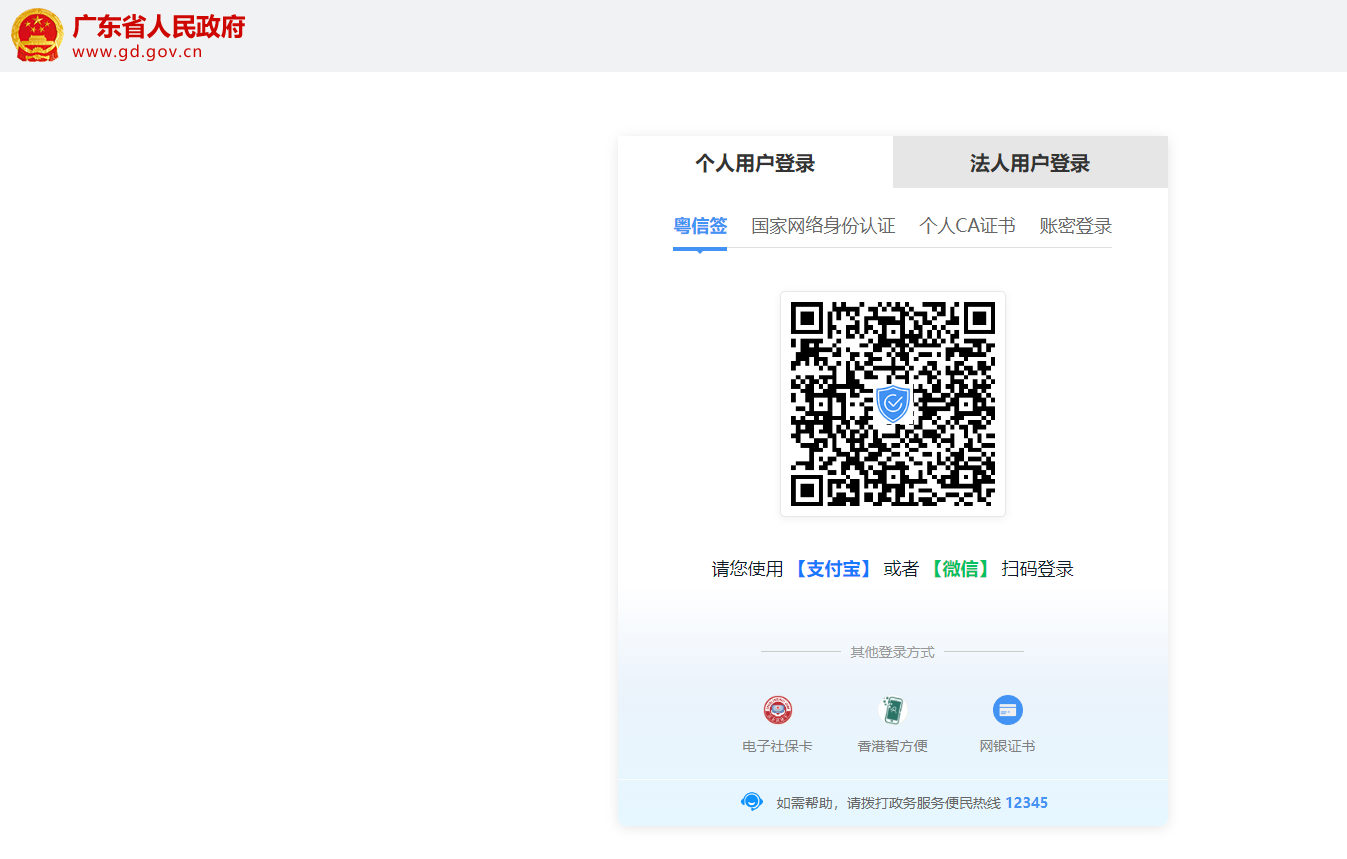Click the www.gd.gov.cn address text
1347x859 pixels.
coord(137,52)
